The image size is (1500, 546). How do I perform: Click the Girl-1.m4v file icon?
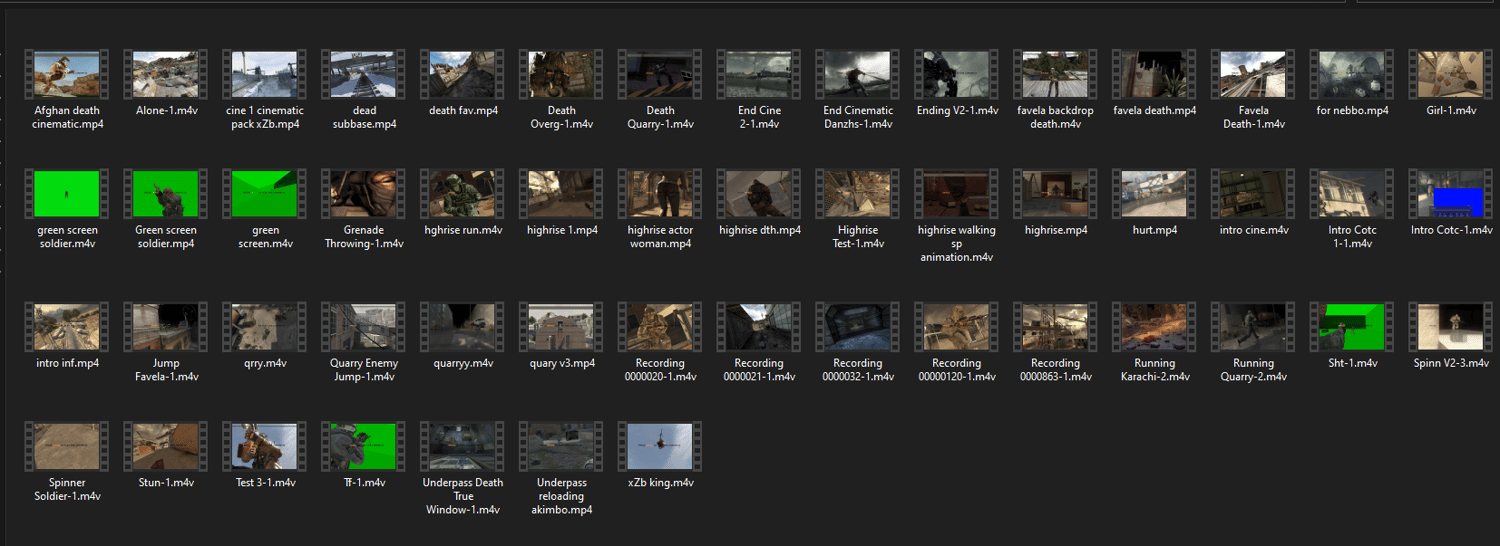pyautogui.click(x=1452, y=75)
